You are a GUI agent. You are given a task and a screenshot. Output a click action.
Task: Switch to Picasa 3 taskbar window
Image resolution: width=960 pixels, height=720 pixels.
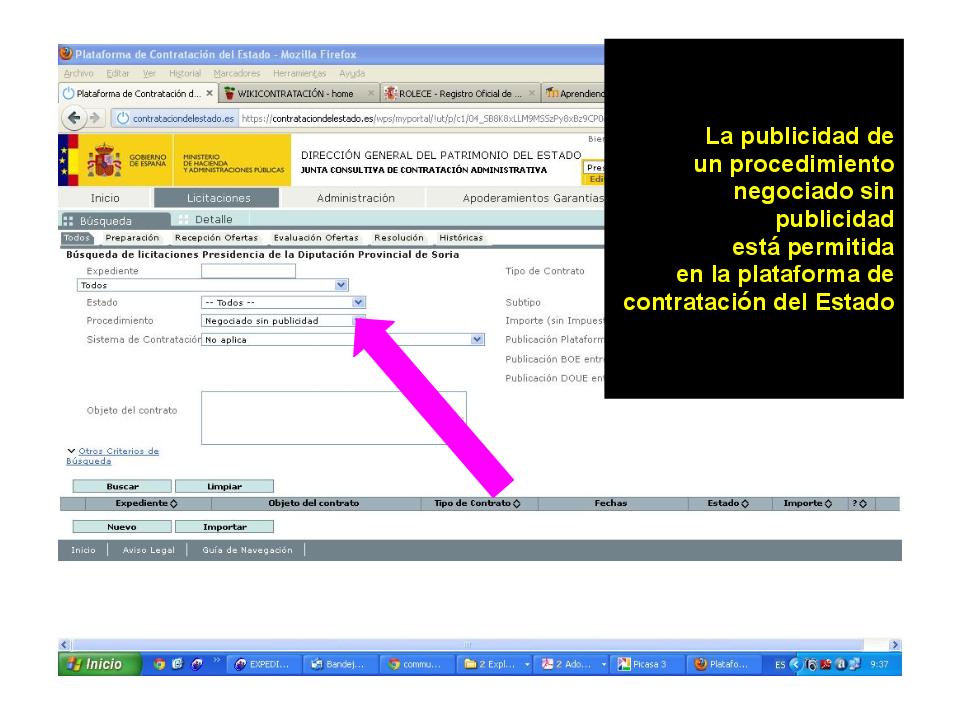point(648,664)
